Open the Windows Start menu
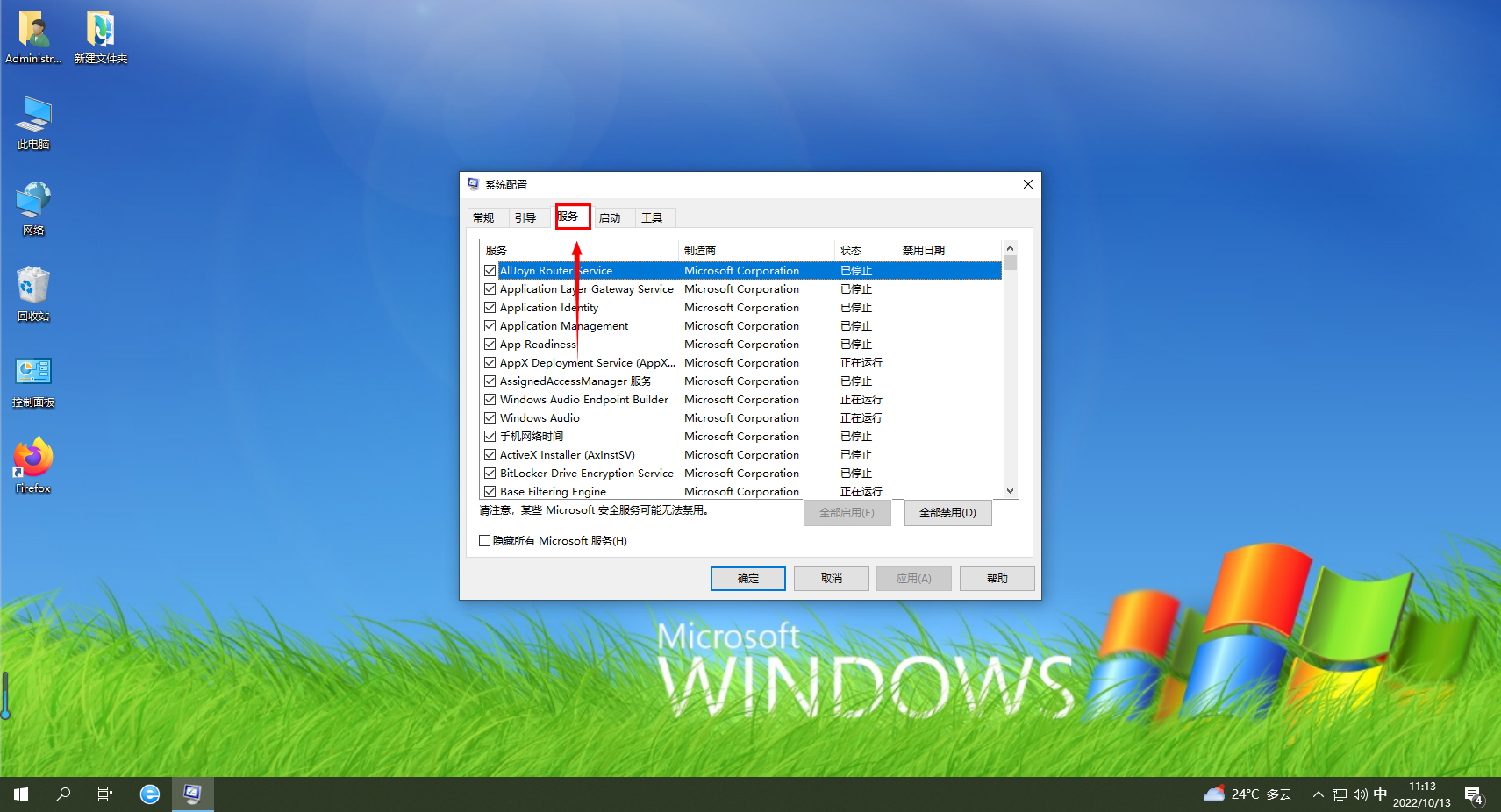 21,794
